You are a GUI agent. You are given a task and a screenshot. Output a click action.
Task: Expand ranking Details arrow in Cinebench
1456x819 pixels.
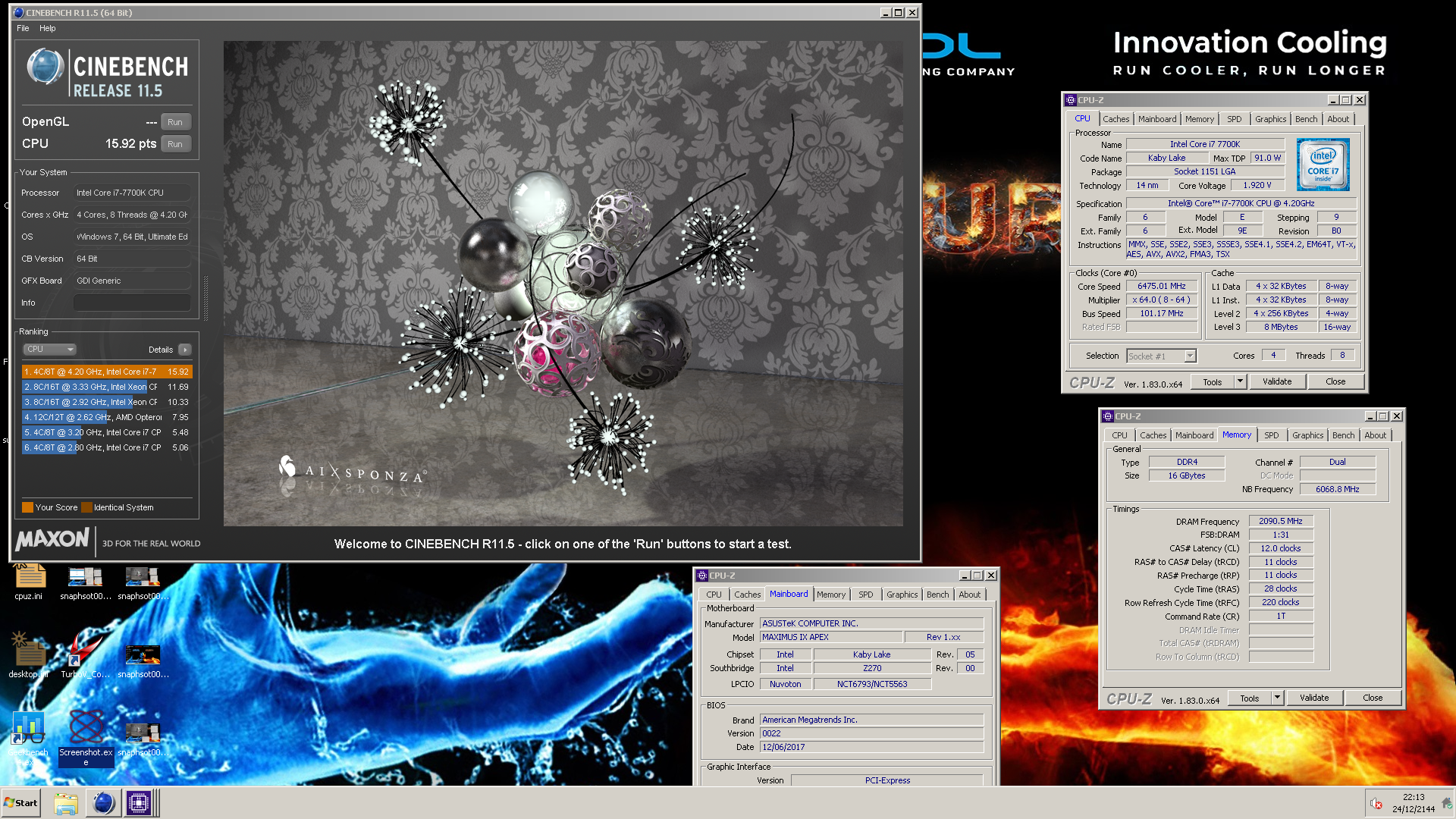(x=184, y=350)
